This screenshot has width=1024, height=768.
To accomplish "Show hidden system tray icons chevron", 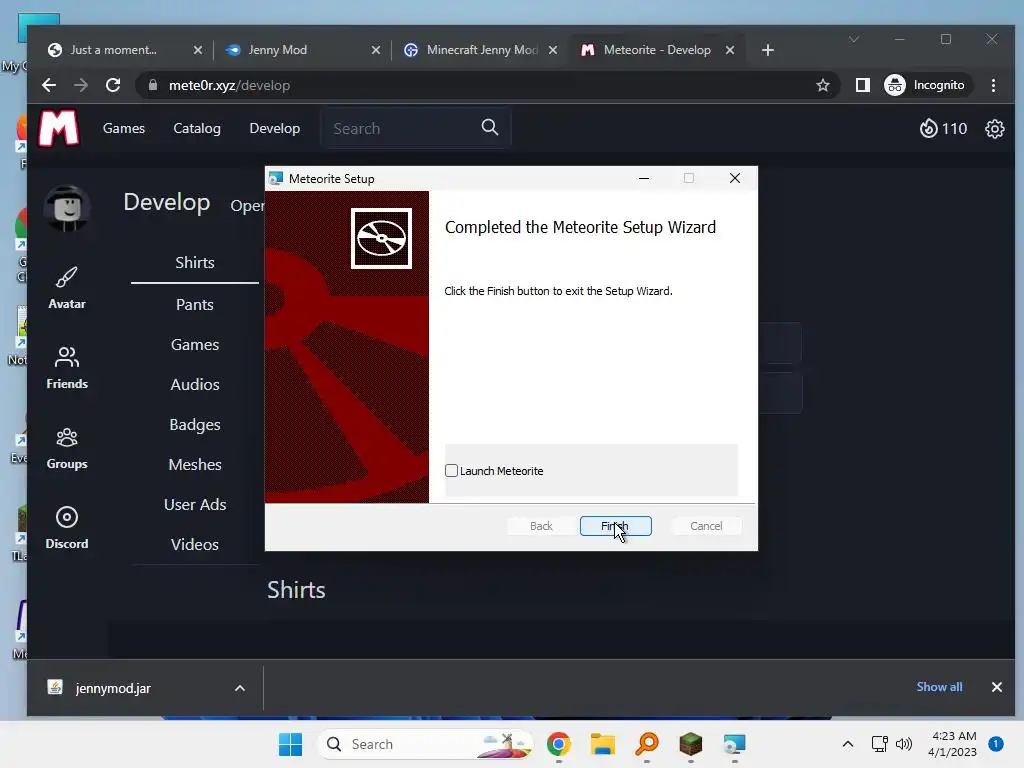I will [x=848, y=744].
